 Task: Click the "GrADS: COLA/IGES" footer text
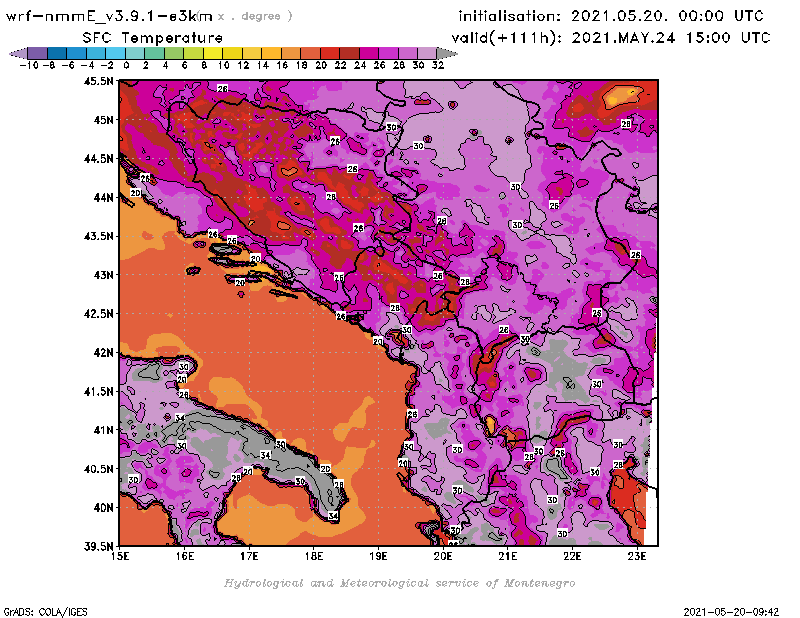[45, 612]
